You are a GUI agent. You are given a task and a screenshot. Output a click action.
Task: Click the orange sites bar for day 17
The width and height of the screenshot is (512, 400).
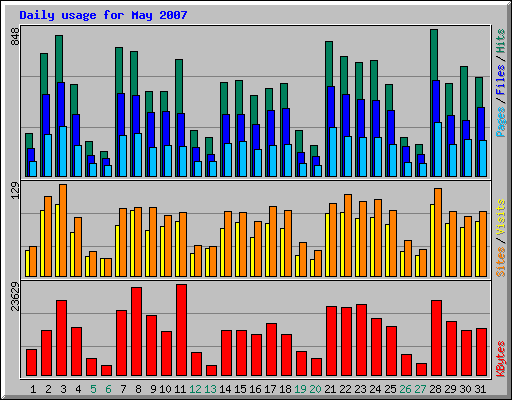pos(273,241)
